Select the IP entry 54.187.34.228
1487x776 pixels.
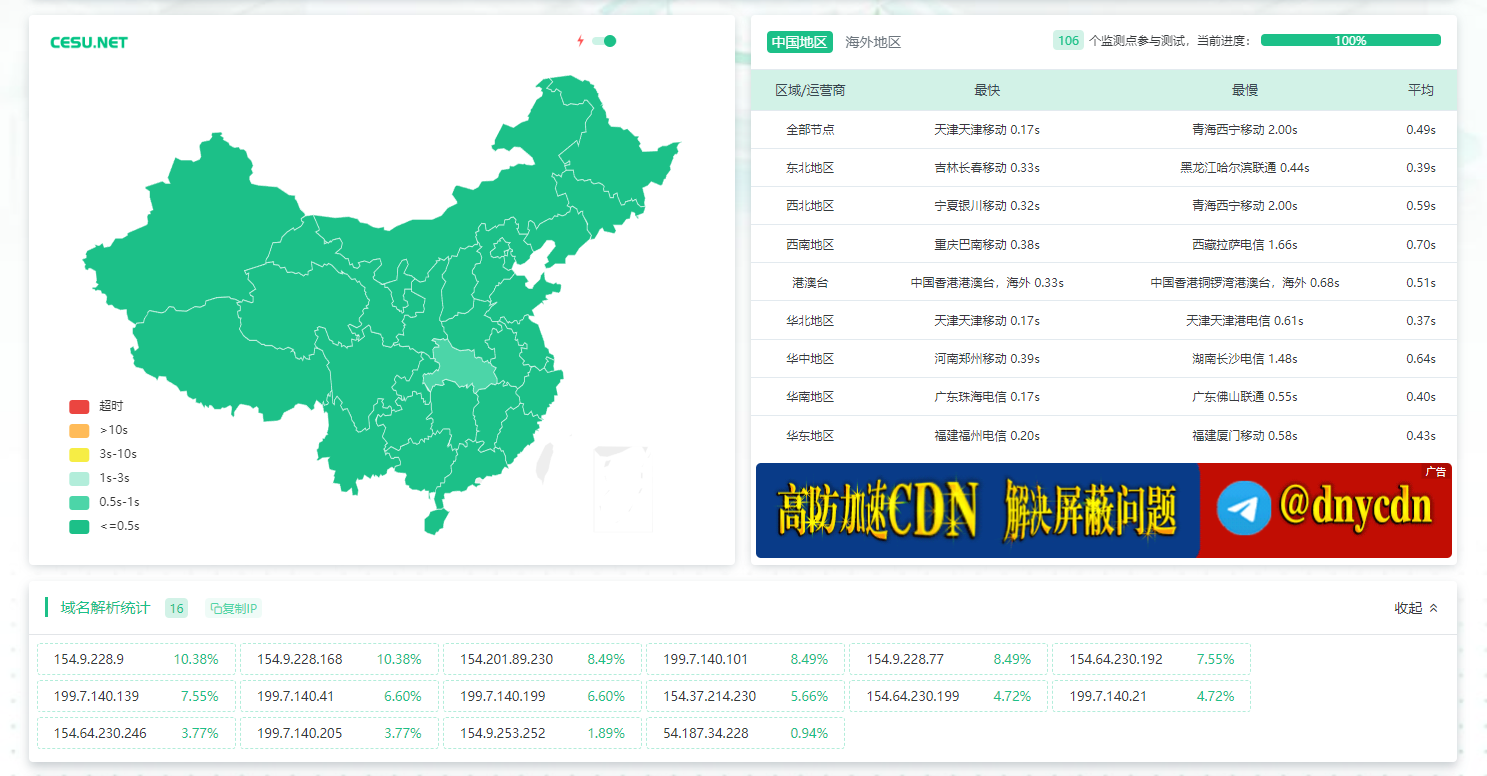[745, 733]
